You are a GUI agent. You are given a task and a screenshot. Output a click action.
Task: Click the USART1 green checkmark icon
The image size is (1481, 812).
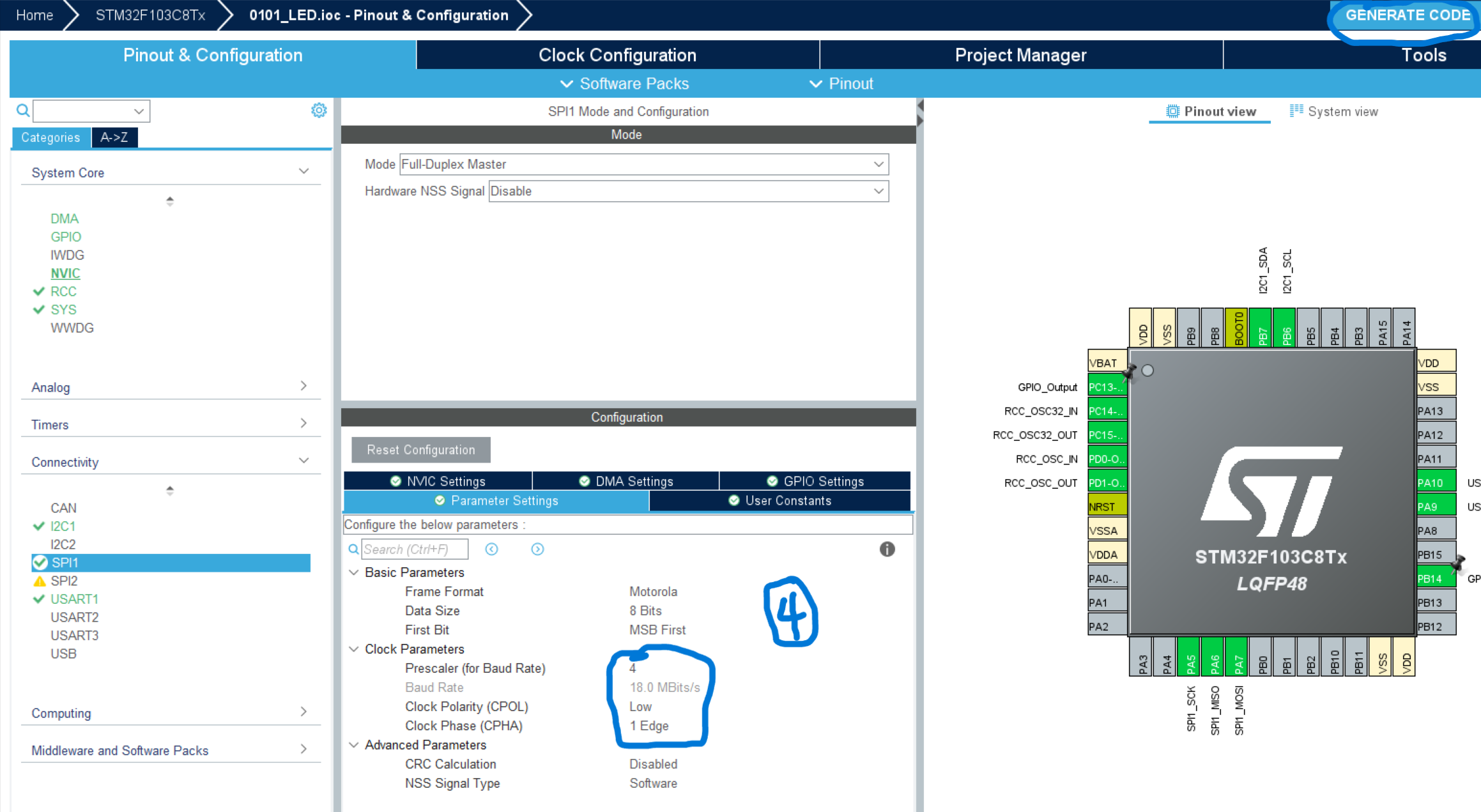pos(39,599)
